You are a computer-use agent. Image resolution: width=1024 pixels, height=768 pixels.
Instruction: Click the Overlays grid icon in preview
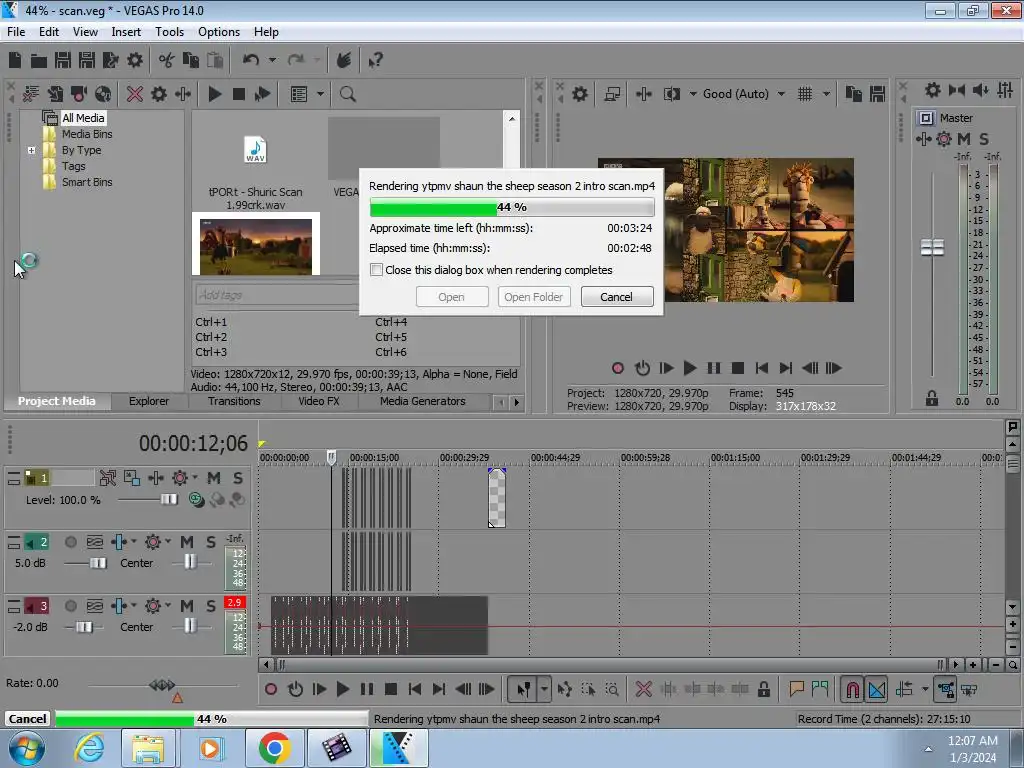[805, 94]
